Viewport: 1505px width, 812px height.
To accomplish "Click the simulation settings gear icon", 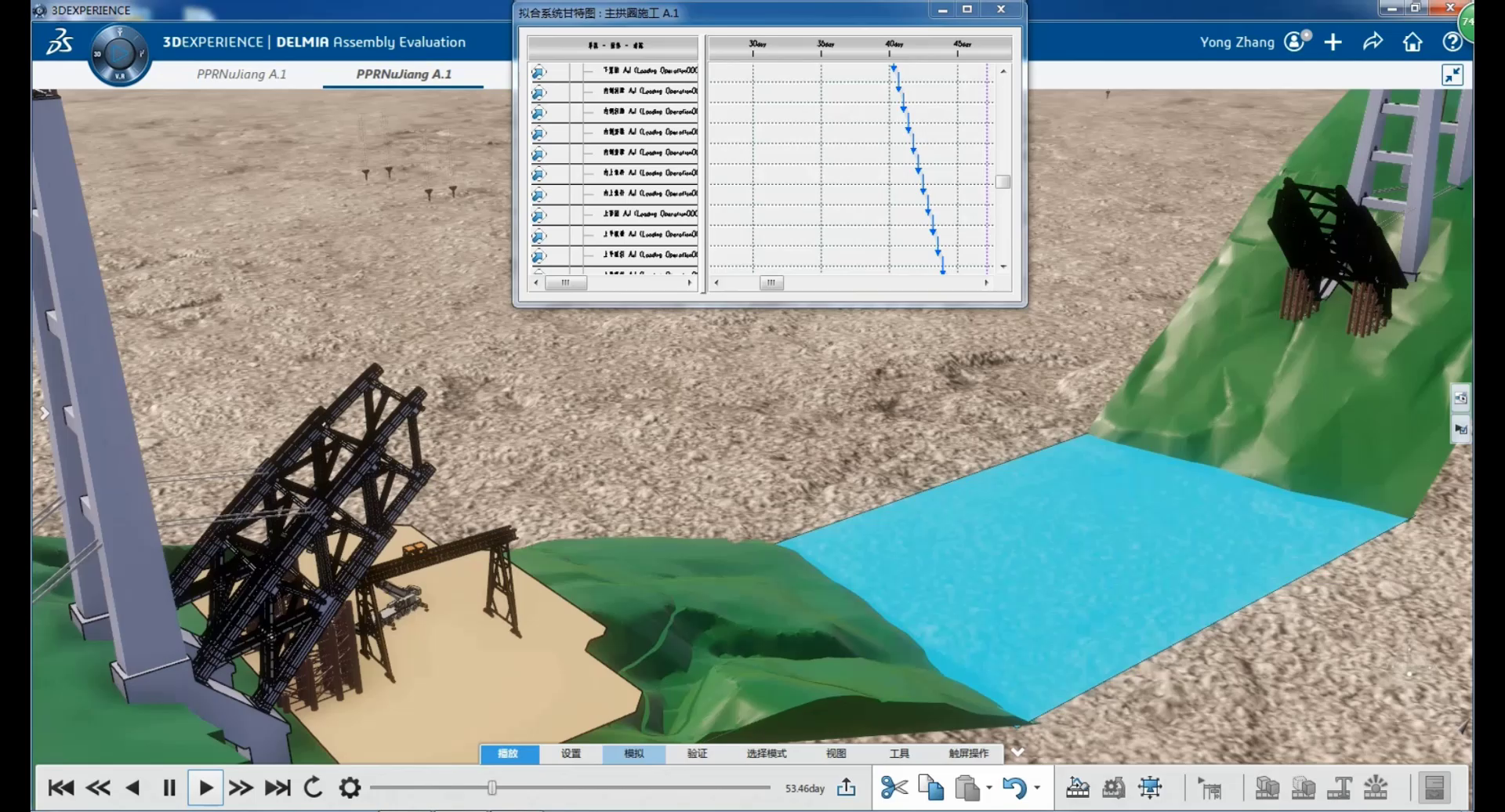I will point(350,787).
